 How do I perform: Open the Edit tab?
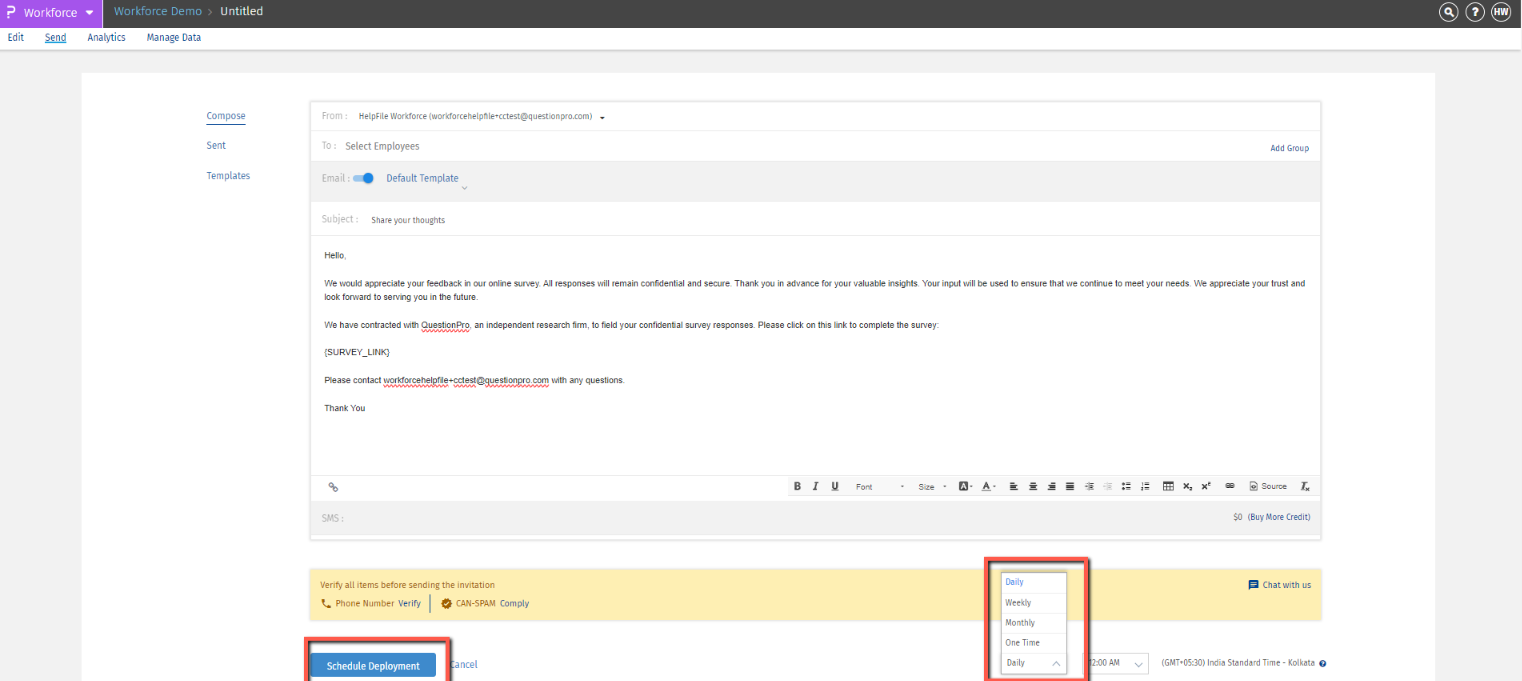click(15, 38)
